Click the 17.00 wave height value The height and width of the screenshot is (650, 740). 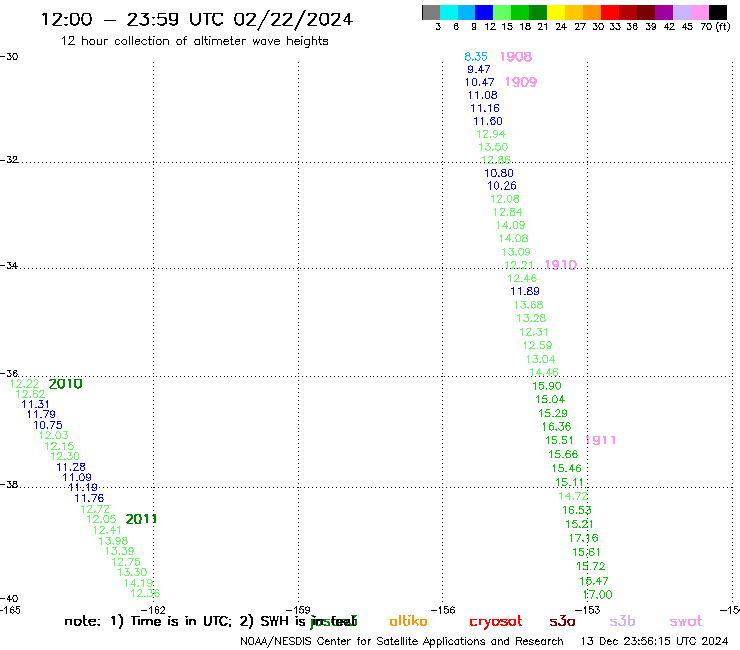click(597, 595)
